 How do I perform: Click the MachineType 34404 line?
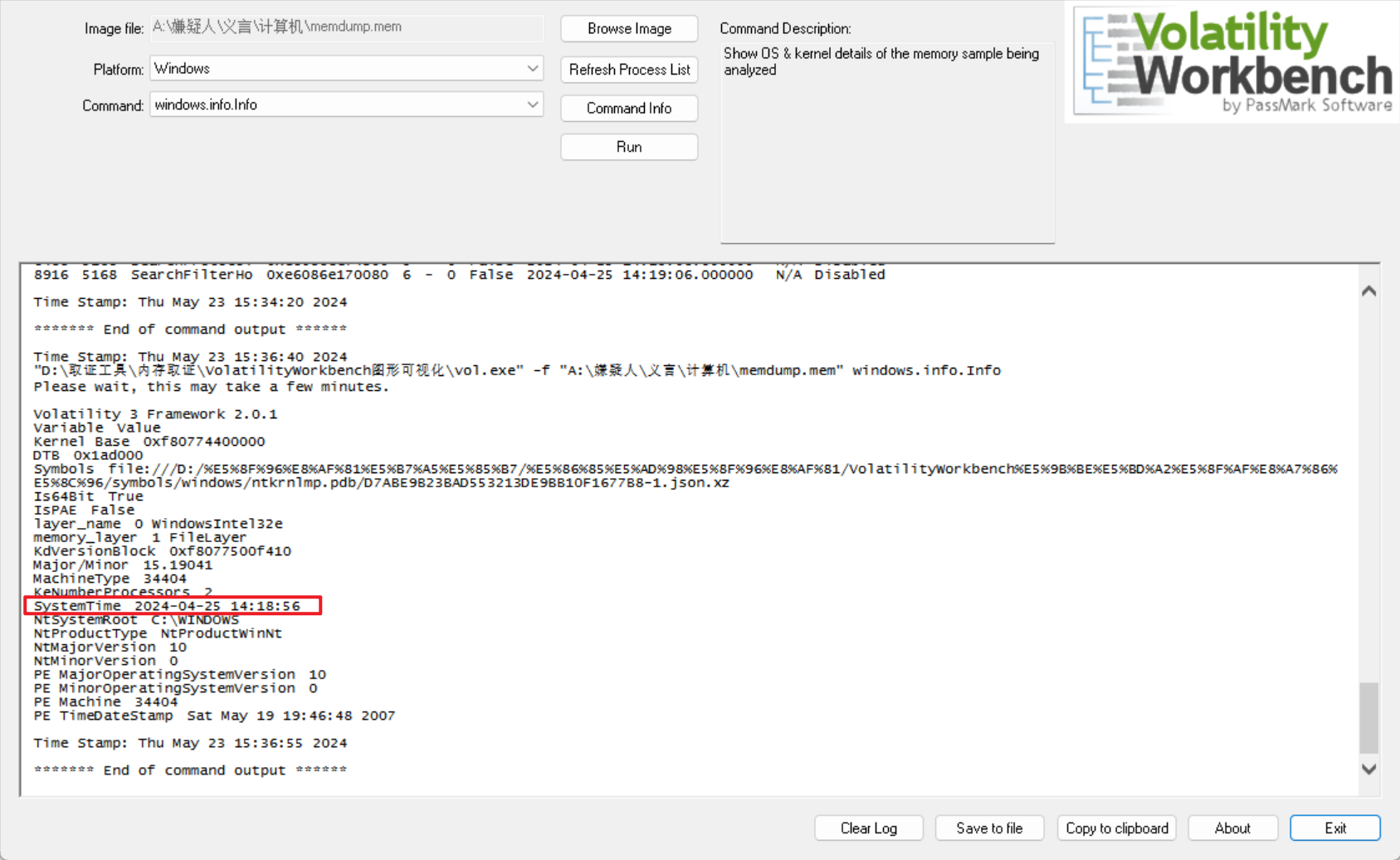click(110, 579)
